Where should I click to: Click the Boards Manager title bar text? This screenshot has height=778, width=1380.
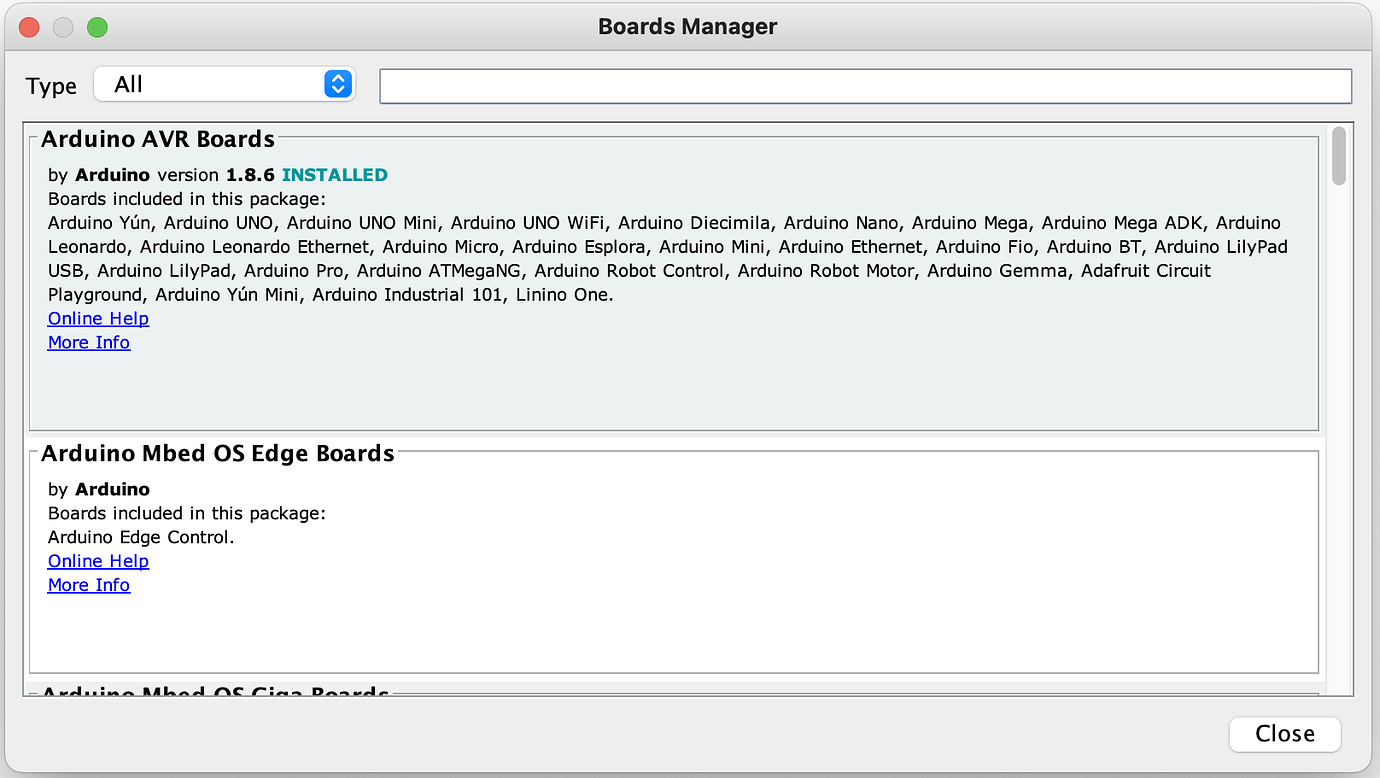tap(688, 27)
